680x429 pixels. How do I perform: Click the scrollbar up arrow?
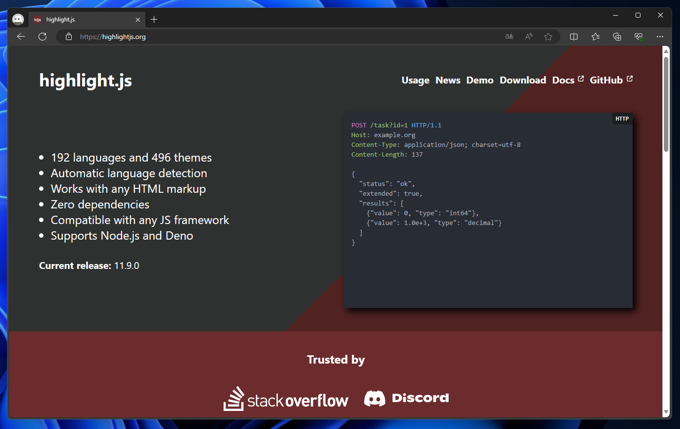666,50
